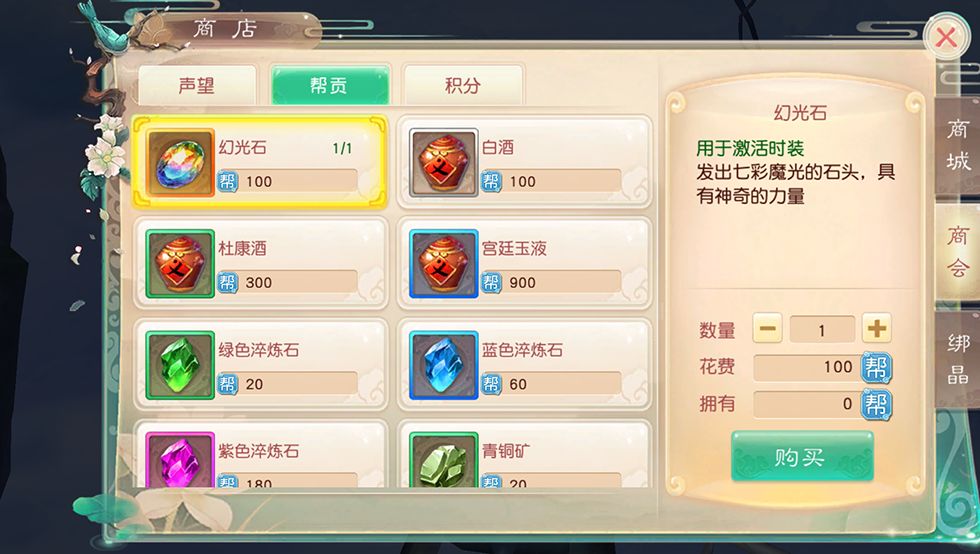Viewport: 980px width, 554px height.
Task: Increase quantity with the plus button
Action: click(876, 329)
